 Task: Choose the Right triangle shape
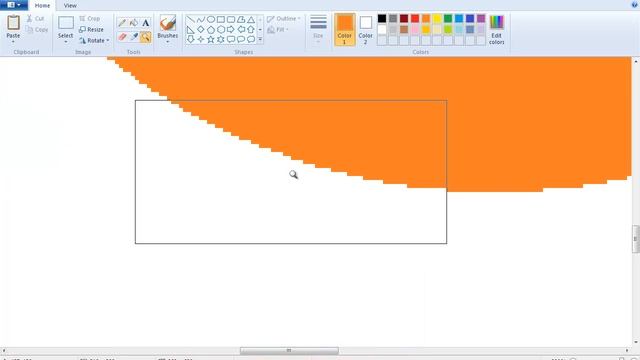point(191,29)
